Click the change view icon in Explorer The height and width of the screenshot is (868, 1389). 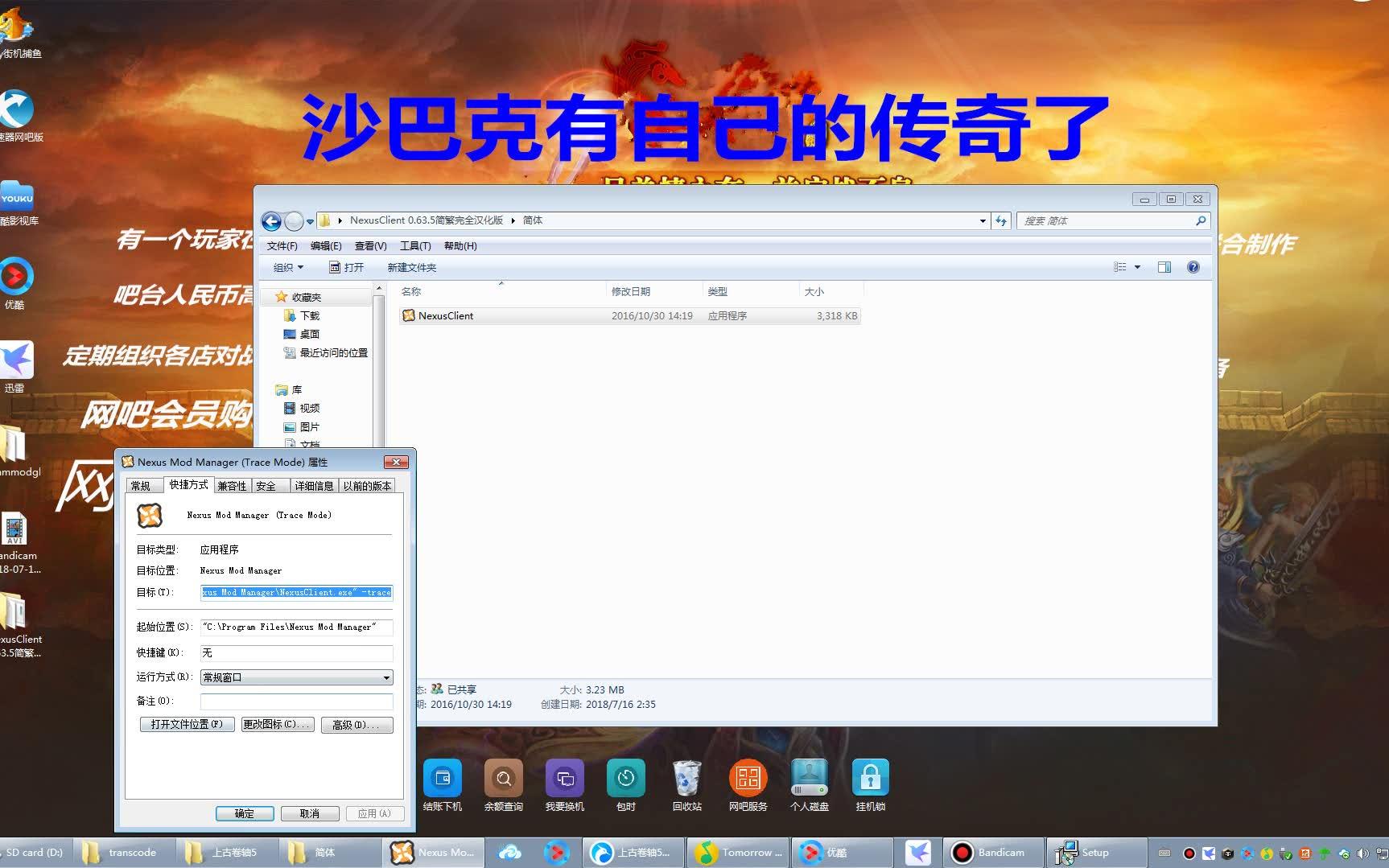coord(1119,267)
